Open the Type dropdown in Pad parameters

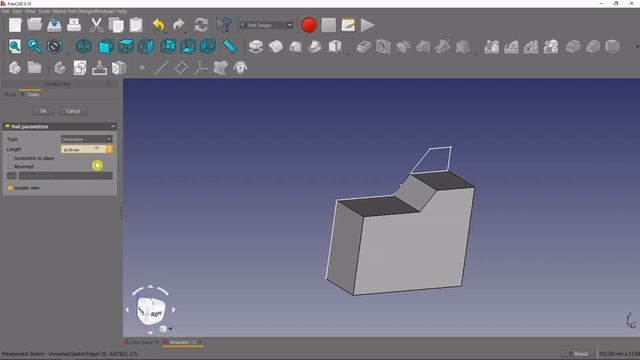coord(87,139)
